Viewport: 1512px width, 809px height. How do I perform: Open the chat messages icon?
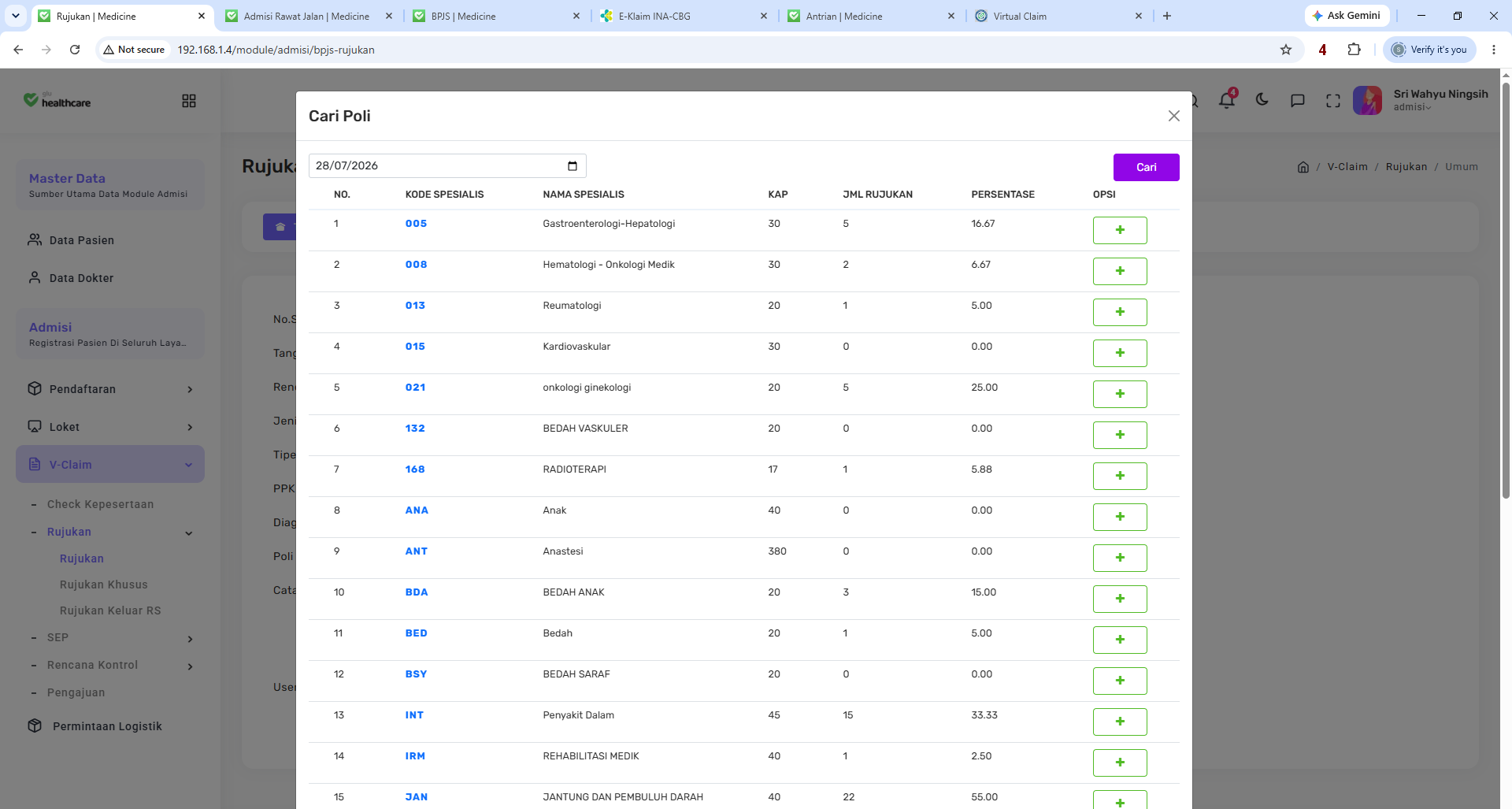click(x=1298, y=100)
